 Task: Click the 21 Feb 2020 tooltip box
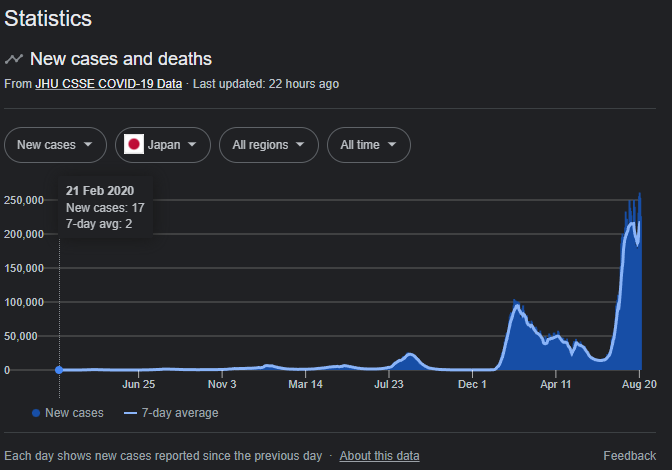(105, 207)
